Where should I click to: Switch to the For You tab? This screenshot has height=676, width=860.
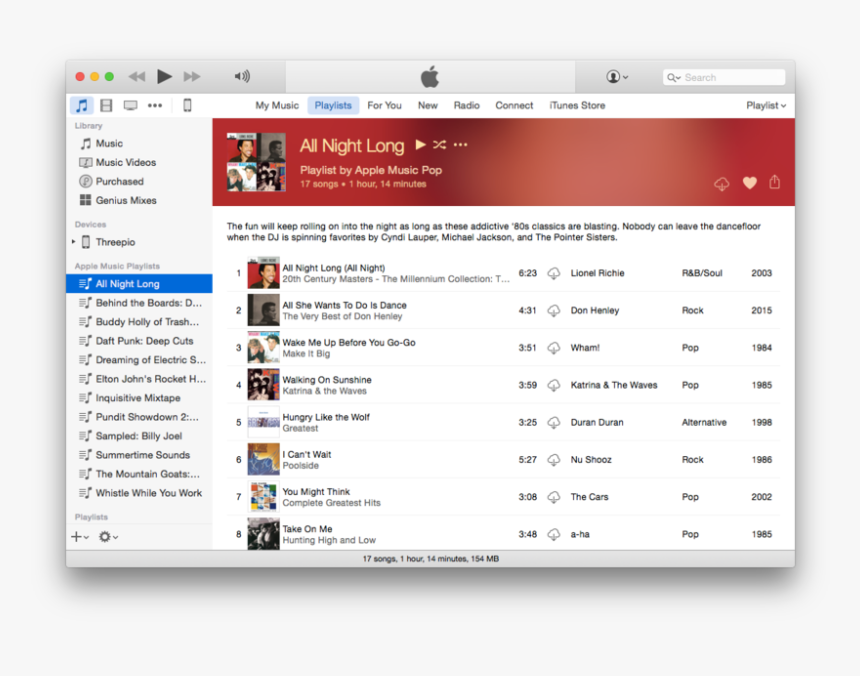pos(384,105)
